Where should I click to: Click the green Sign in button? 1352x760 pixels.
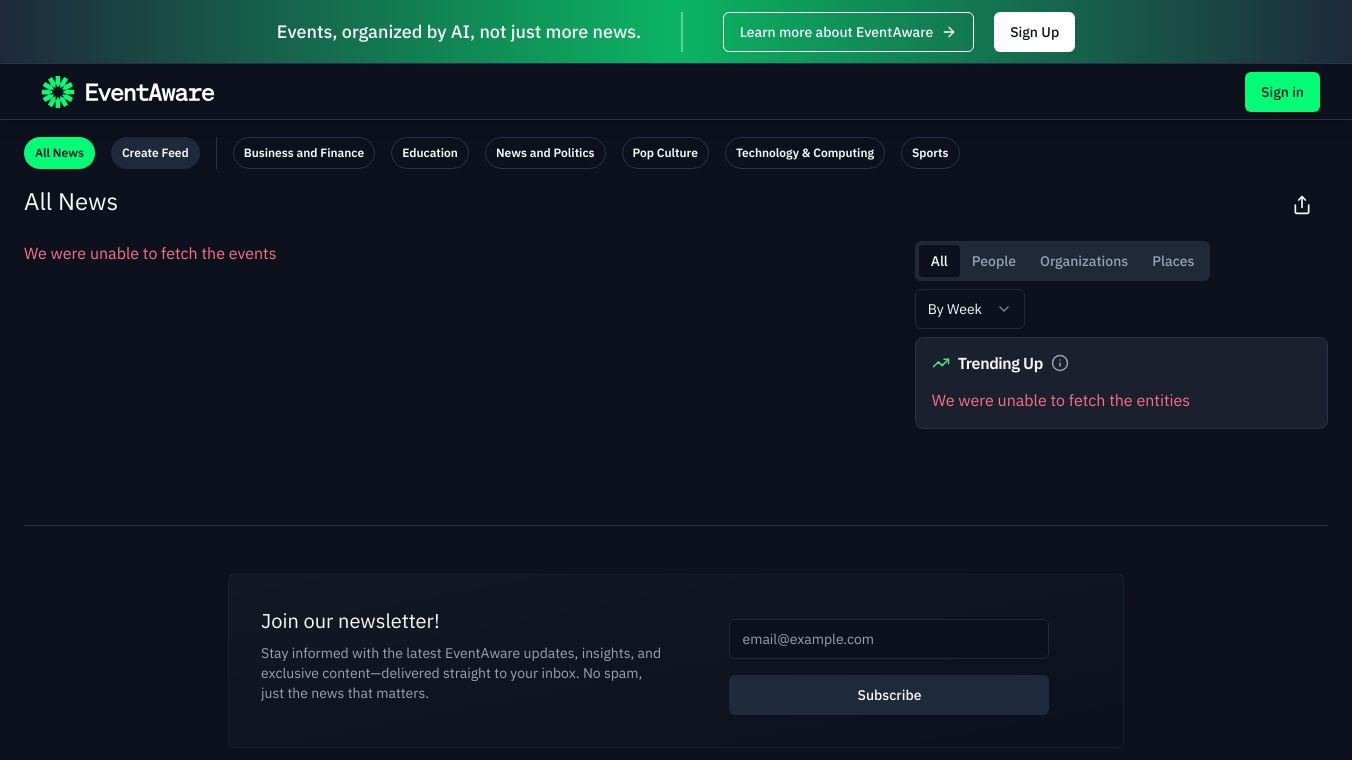click(1281, 92)
